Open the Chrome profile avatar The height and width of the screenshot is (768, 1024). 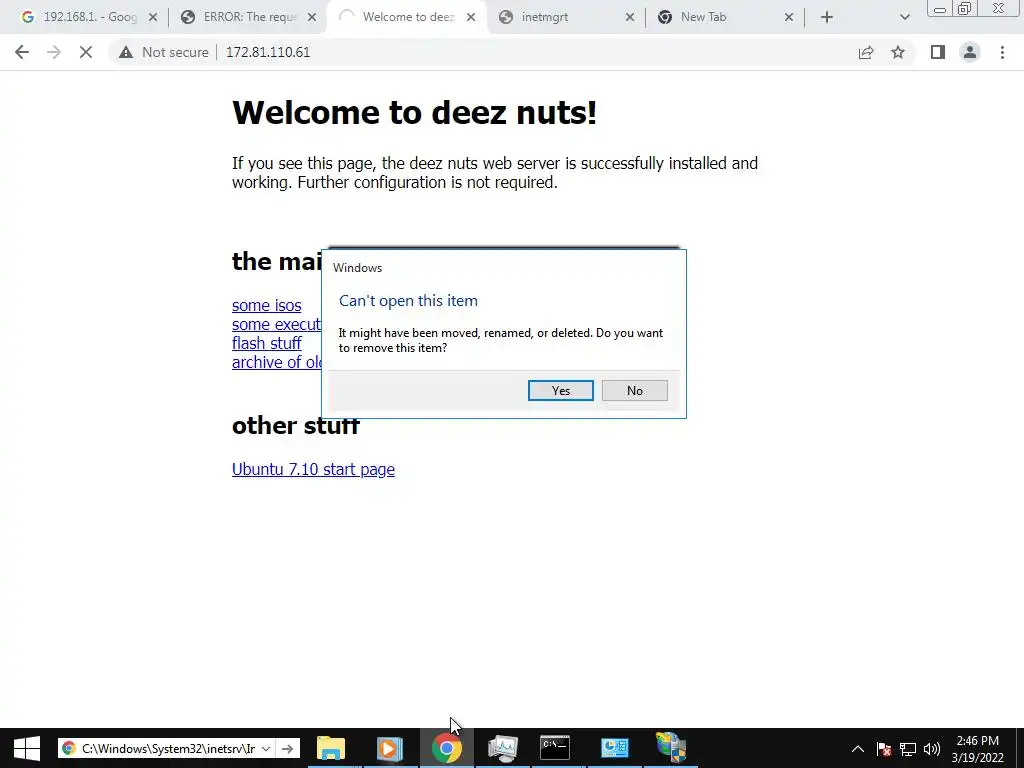[970, 52]
